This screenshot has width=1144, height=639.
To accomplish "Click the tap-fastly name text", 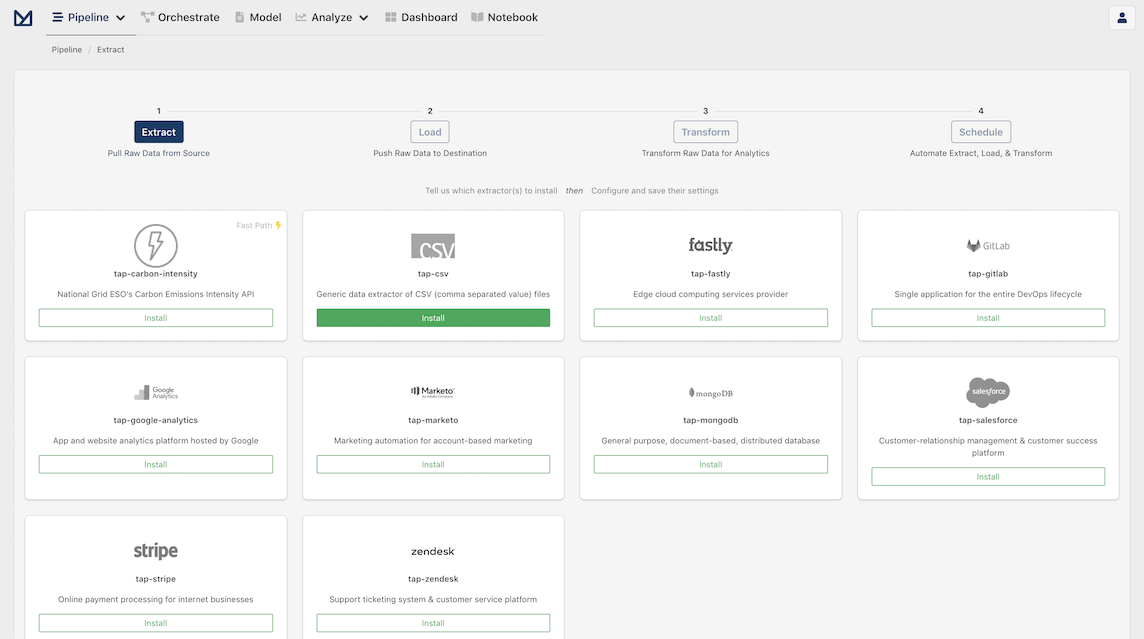I will [711, 274].
